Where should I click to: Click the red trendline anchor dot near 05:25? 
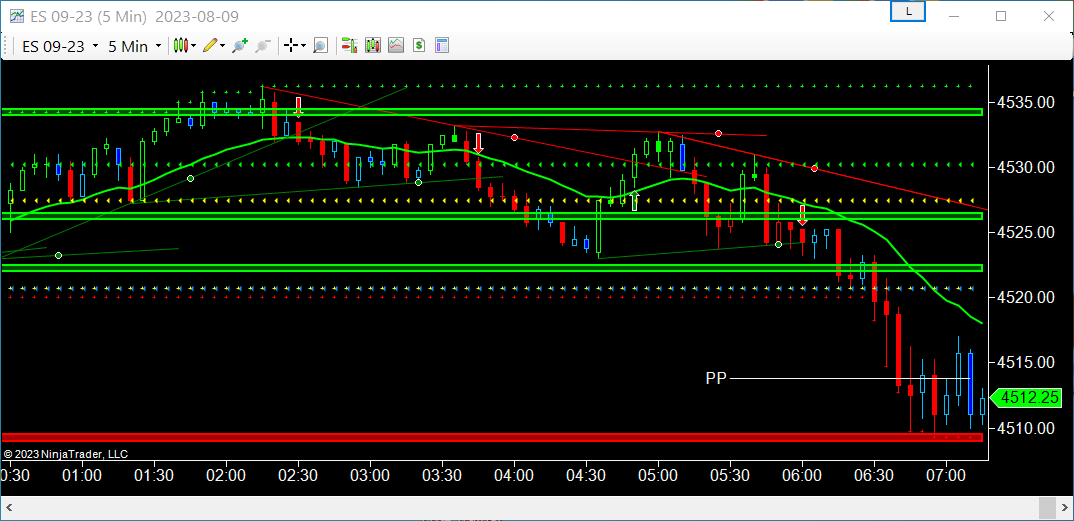[718, 134]
